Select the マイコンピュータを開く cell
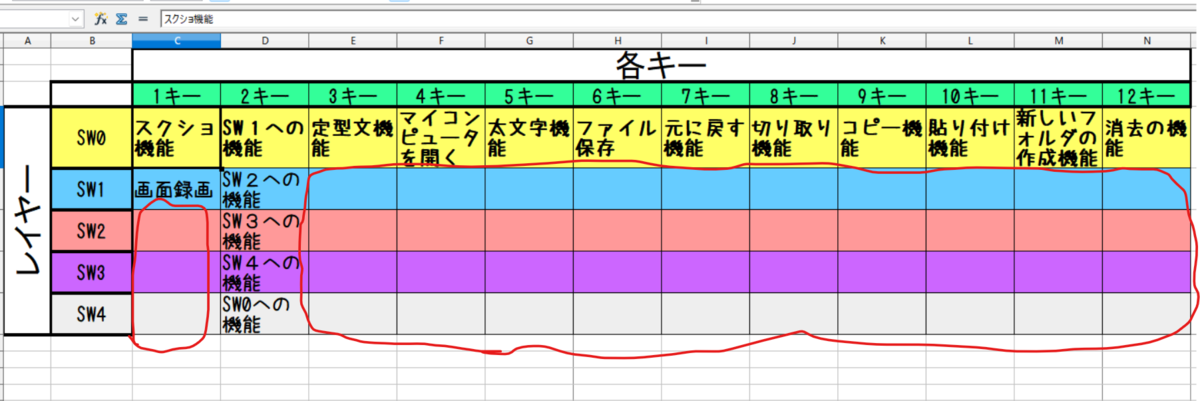This screenshot has width=1200, height=401. tap(441, 138)
